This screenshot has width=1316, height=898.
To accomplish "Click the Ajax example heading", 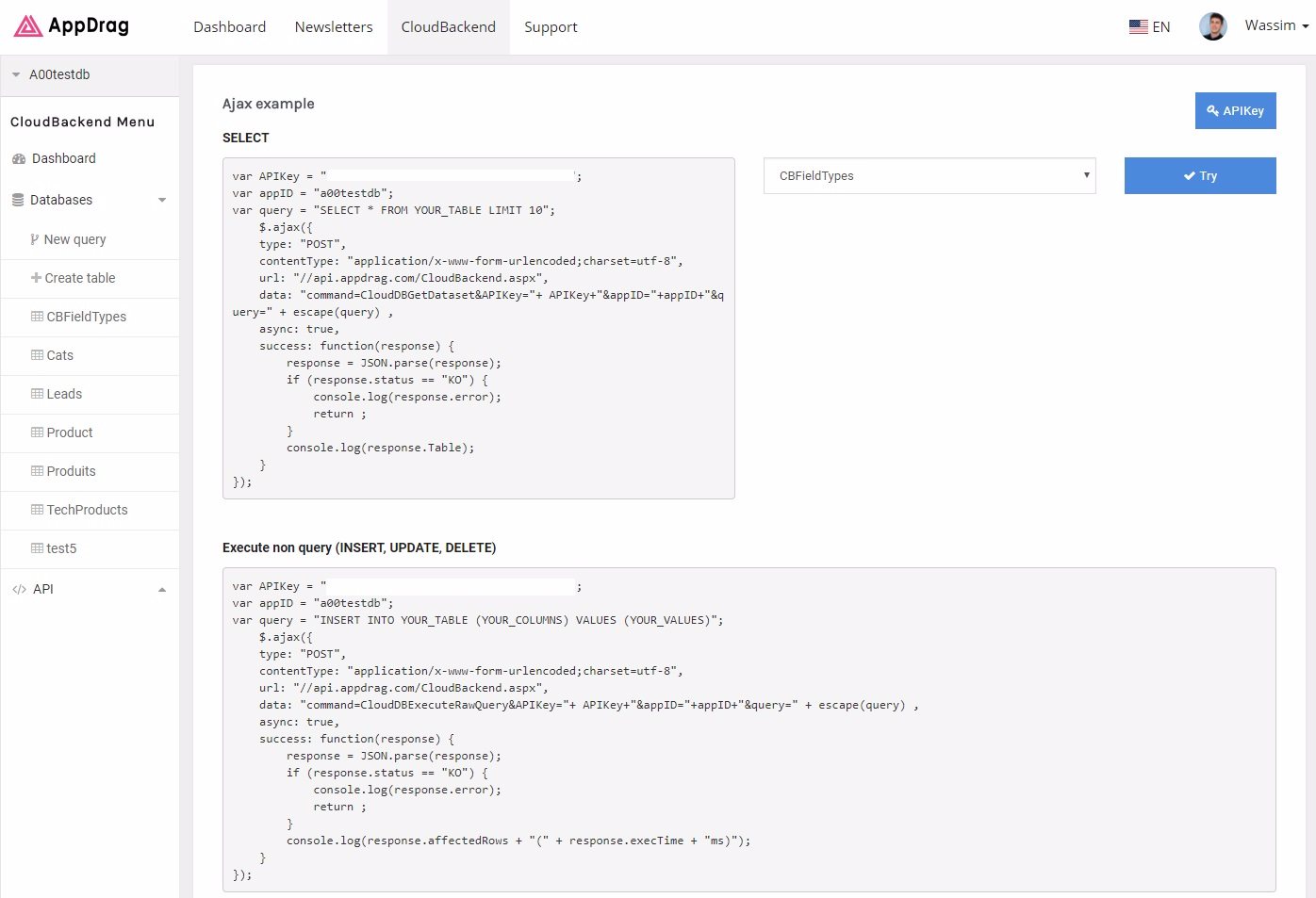I will pyautogui.click(x=269, y=104).
